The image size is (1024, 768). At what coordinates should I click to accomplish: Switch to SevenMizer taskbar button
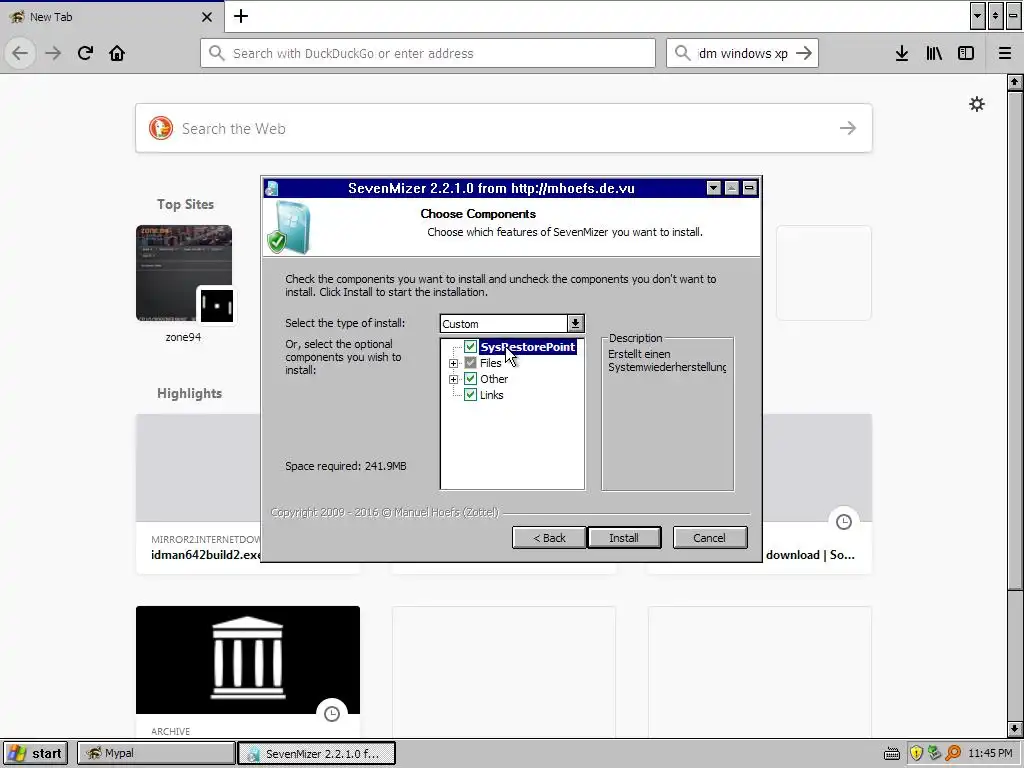316,753
